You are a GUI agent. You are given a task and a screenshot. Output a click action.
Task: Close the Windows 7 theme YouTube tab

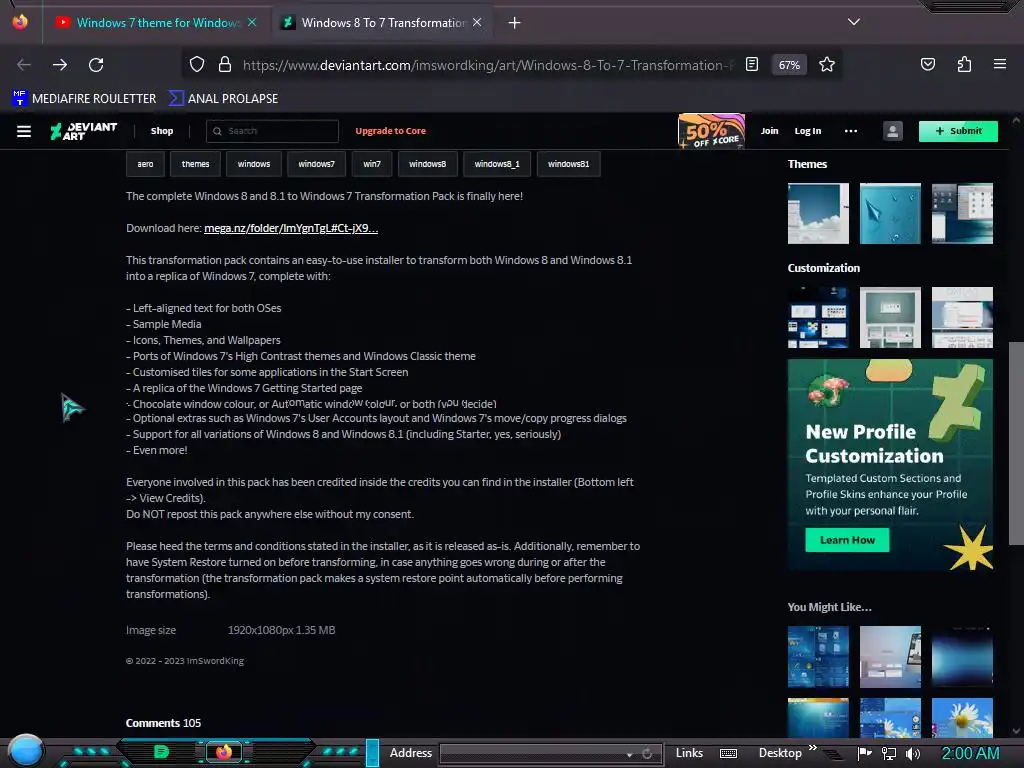coord(252,22)
